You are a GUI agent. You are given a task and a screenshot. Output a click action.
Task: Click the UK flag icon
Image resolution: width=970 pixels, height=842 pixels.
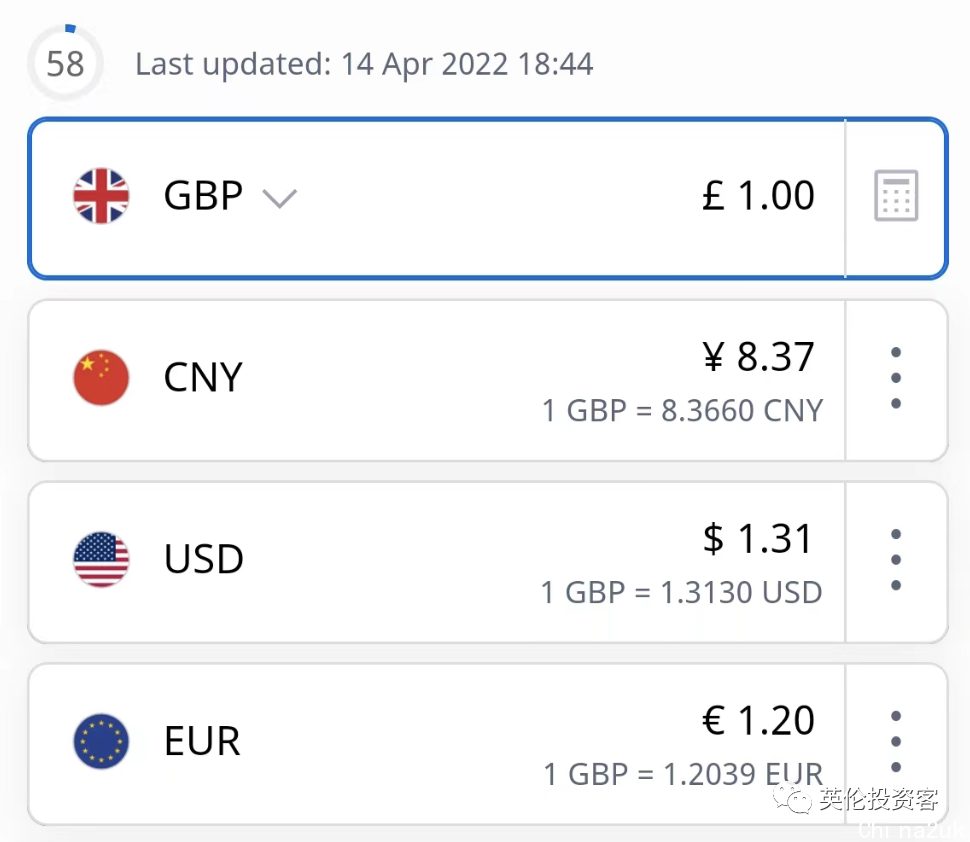(101, 196)
